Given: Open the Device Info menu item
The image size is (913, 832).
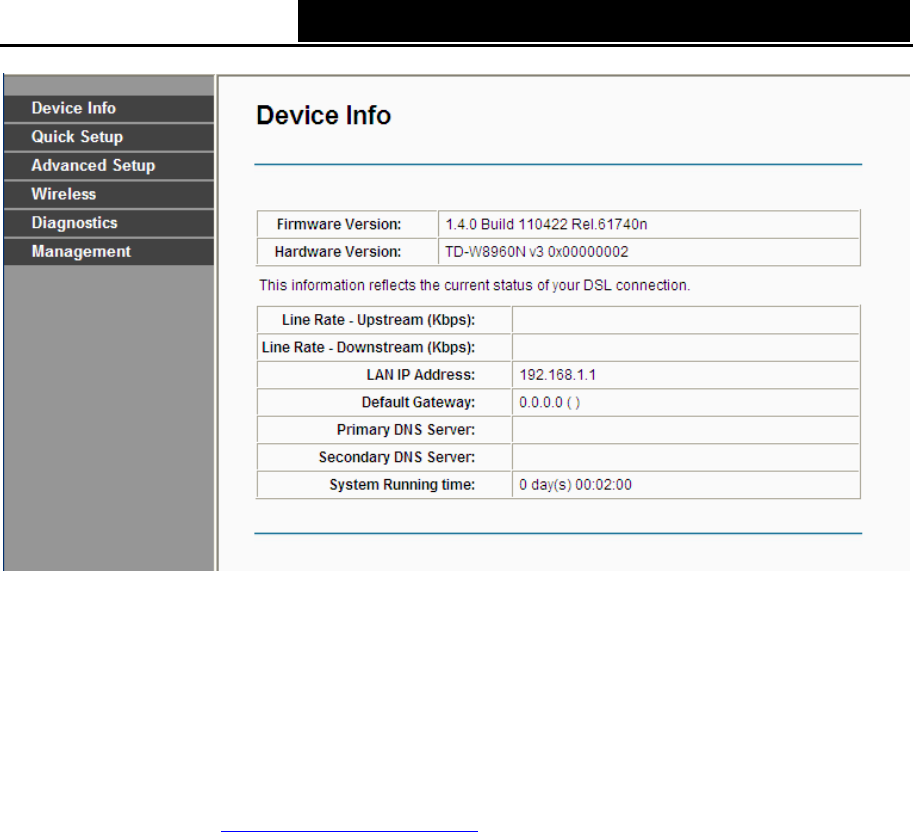Looking at the screenshot, I should tap(109, 108).
